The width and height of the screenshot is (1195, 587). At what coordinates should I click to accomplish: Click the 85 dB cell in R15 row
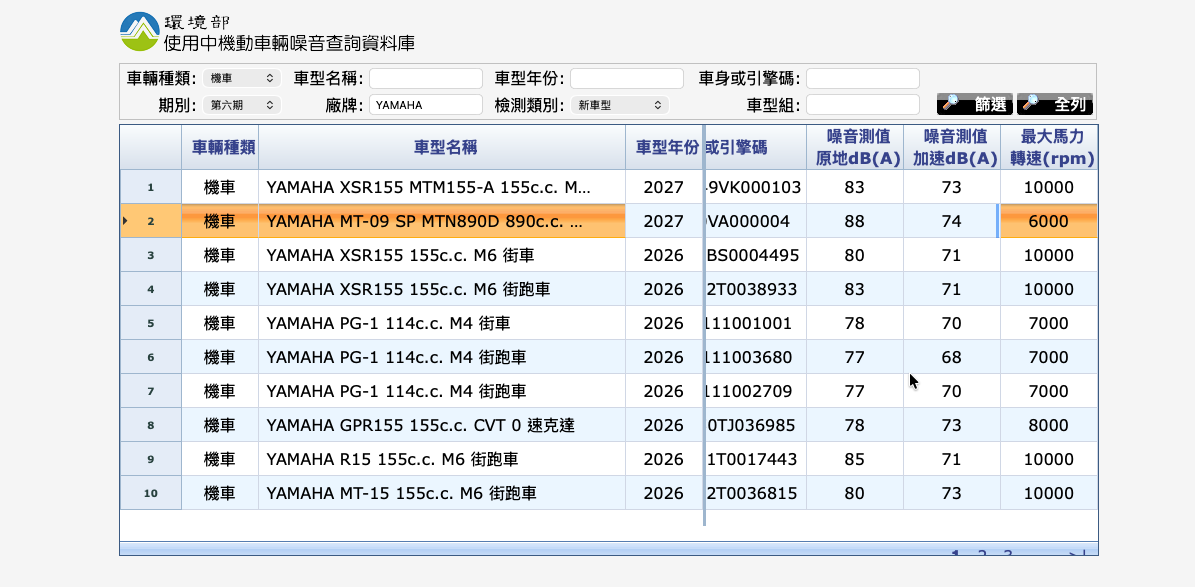click(x=855, y=459)
